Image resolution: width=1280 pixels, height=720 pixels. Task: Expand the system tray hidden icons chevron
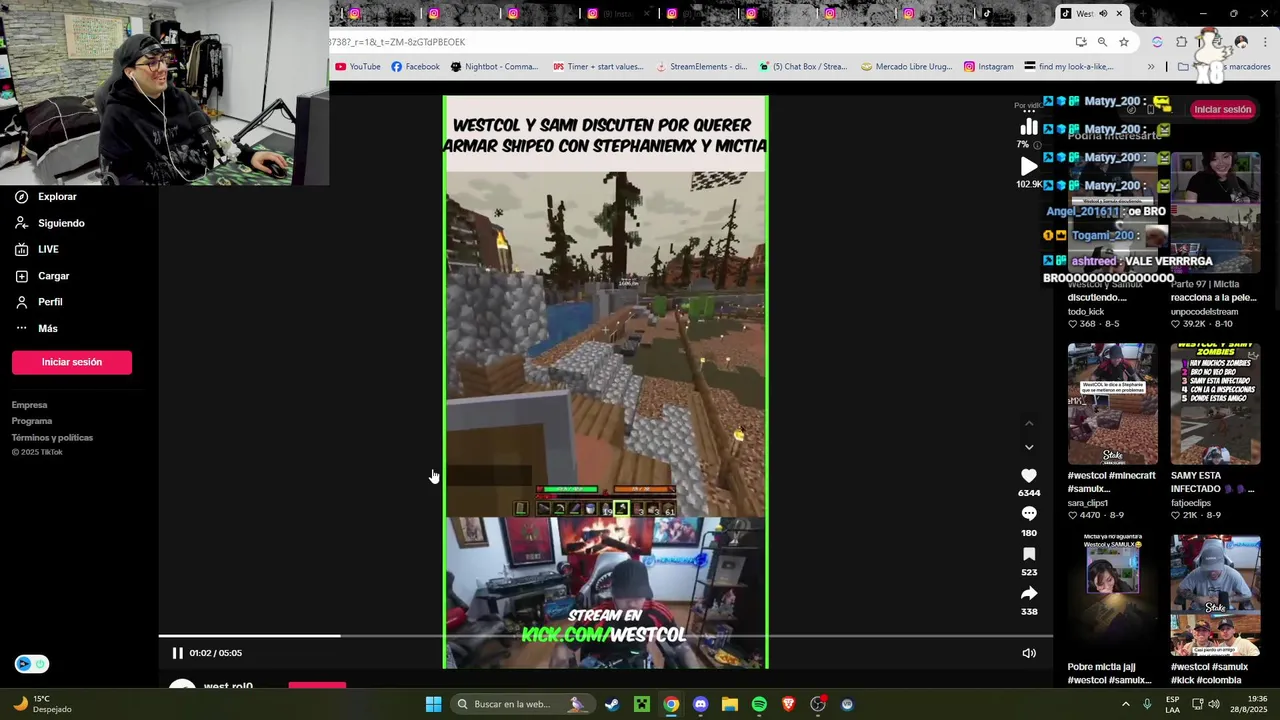click(1125, 704)
